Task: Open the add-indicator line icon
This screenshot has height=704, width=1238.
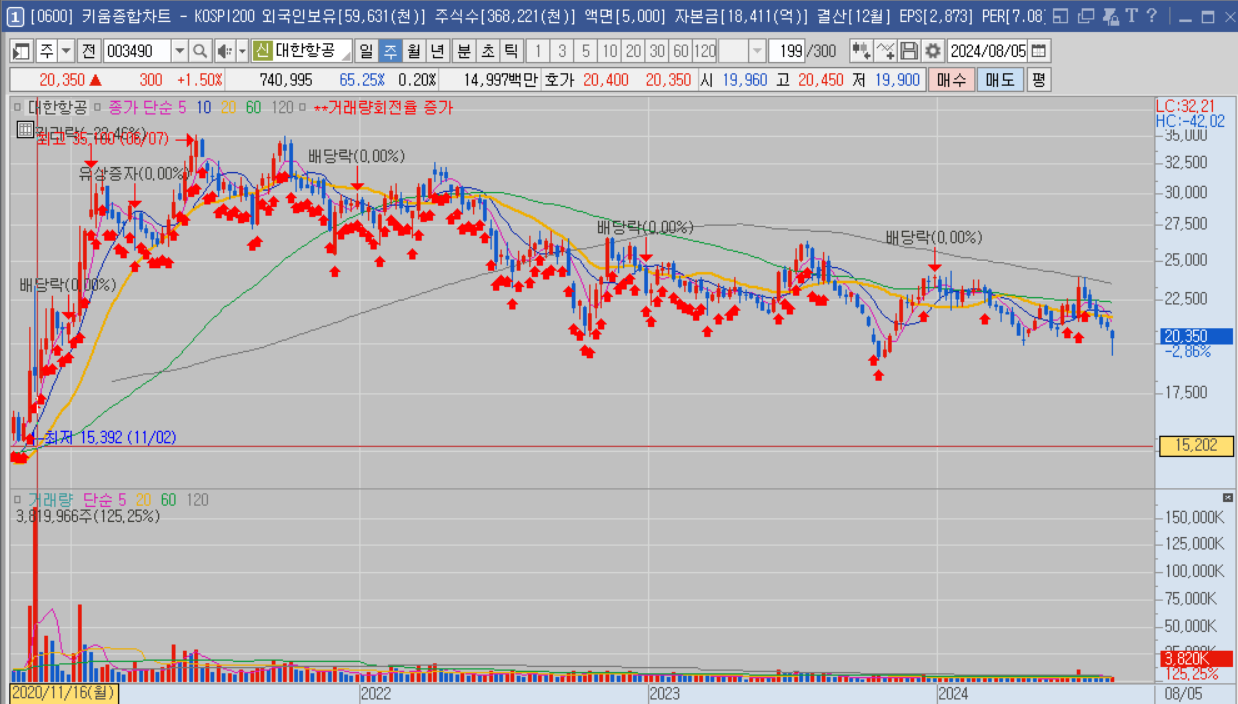Action: [x=885, y=52]
